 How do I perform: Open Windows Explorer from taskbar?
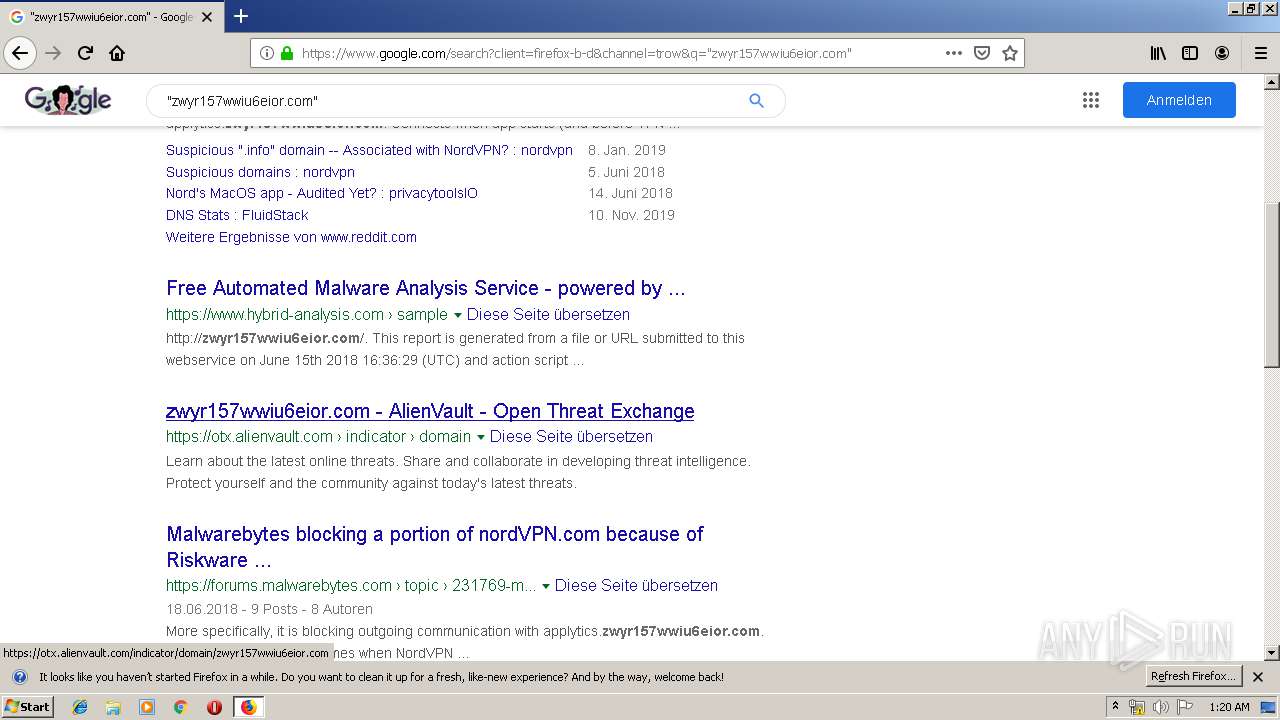[x=113, y=707]
